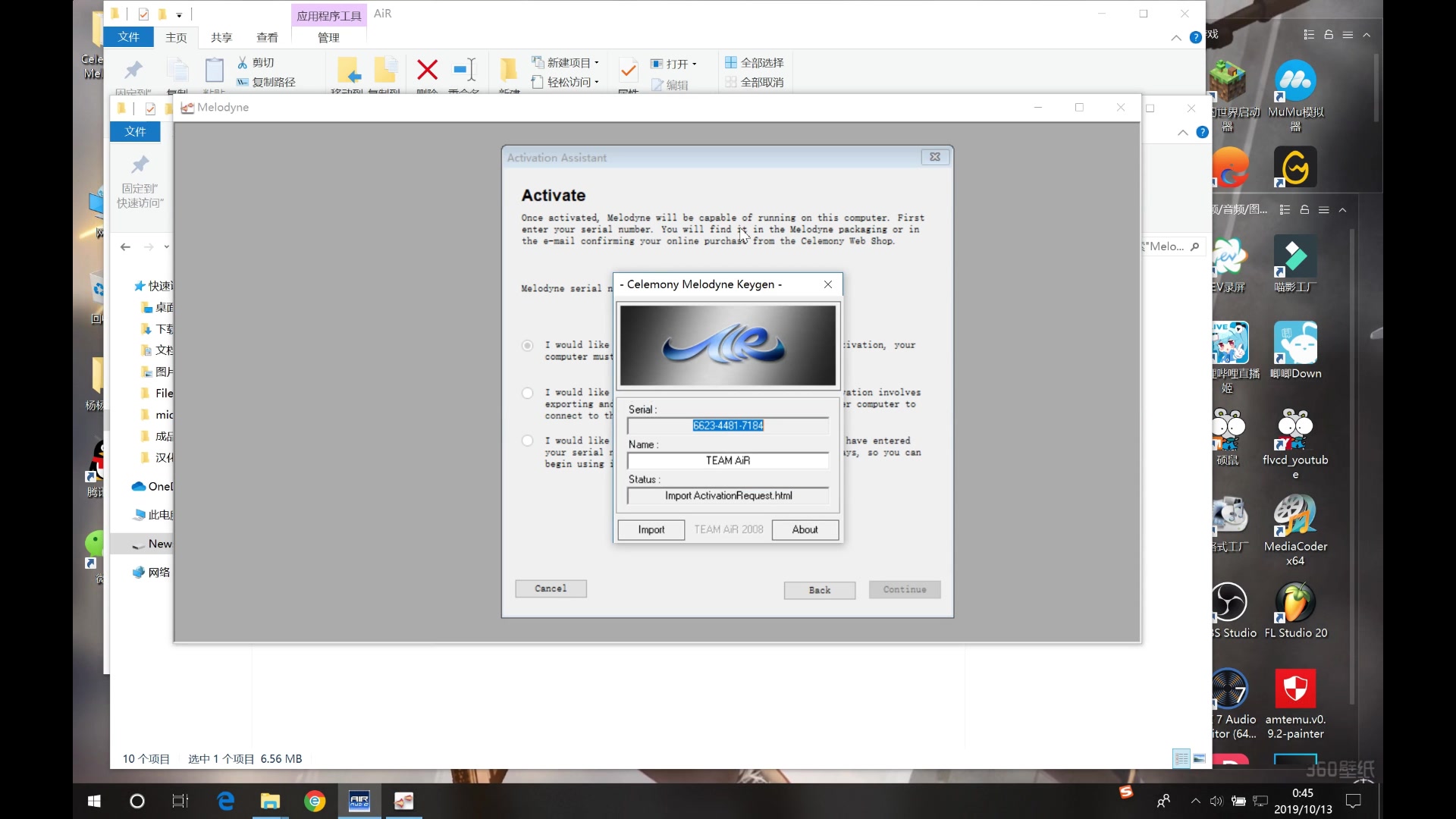
Task: Click the red X delete icon
Action: pos(427,70)
